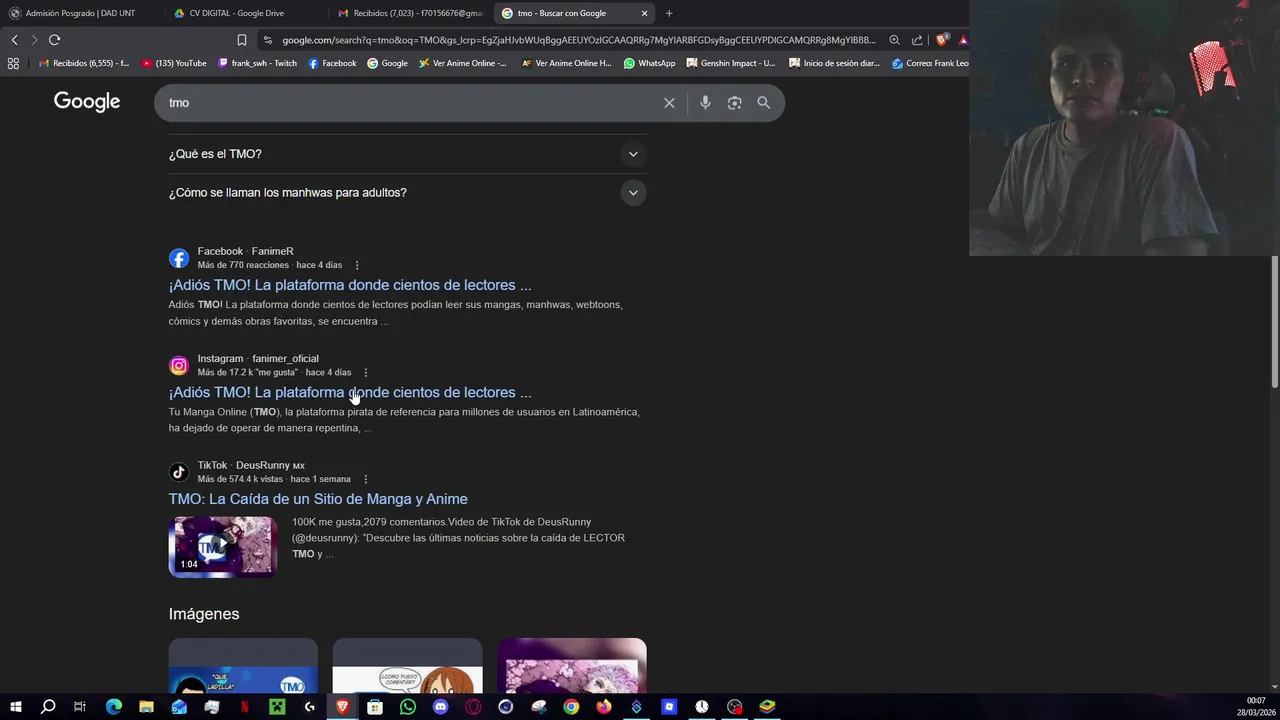
Task: Open the YouTube bookmark
Action: 174,63
